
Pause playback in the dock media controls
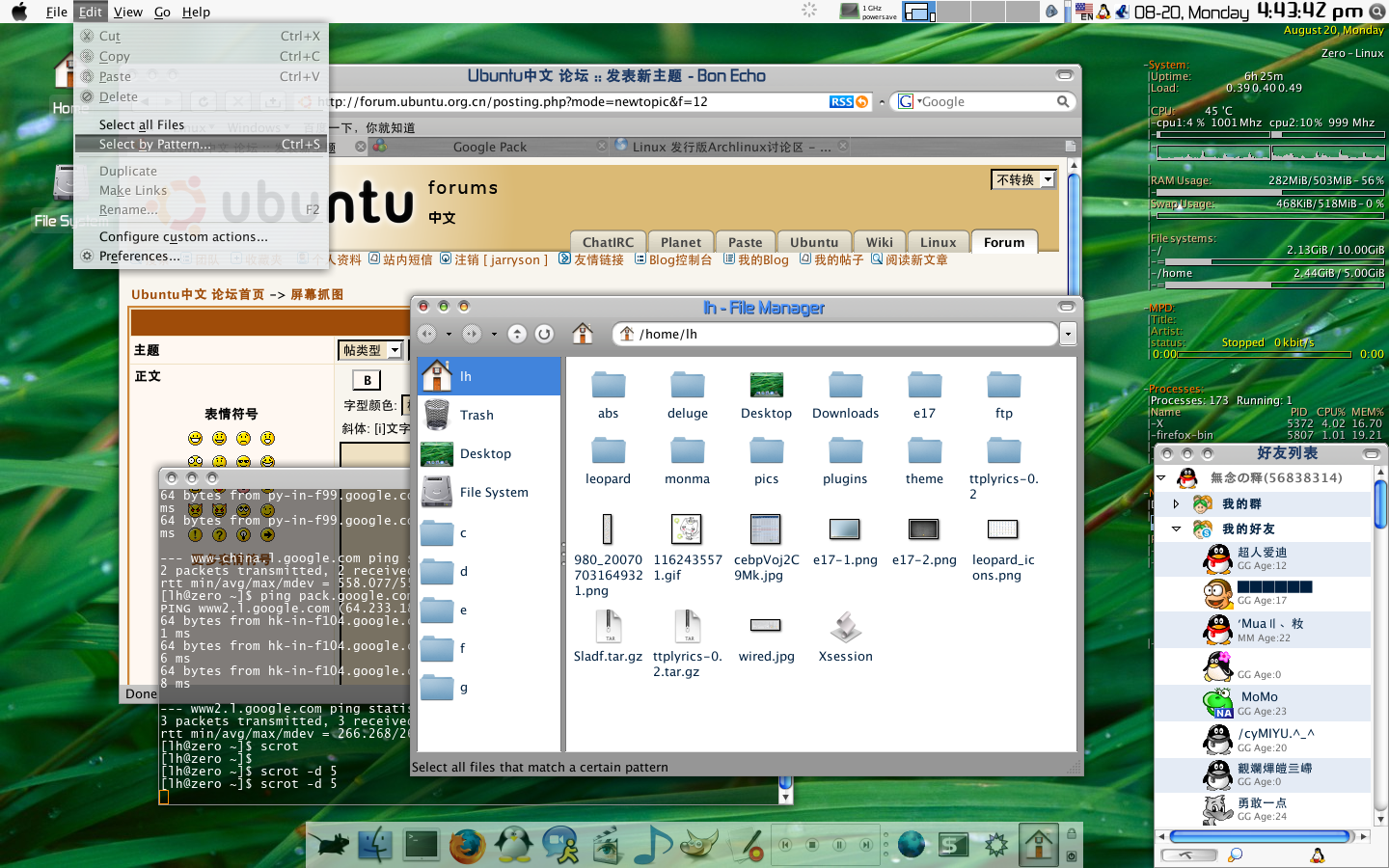[839, 845]
